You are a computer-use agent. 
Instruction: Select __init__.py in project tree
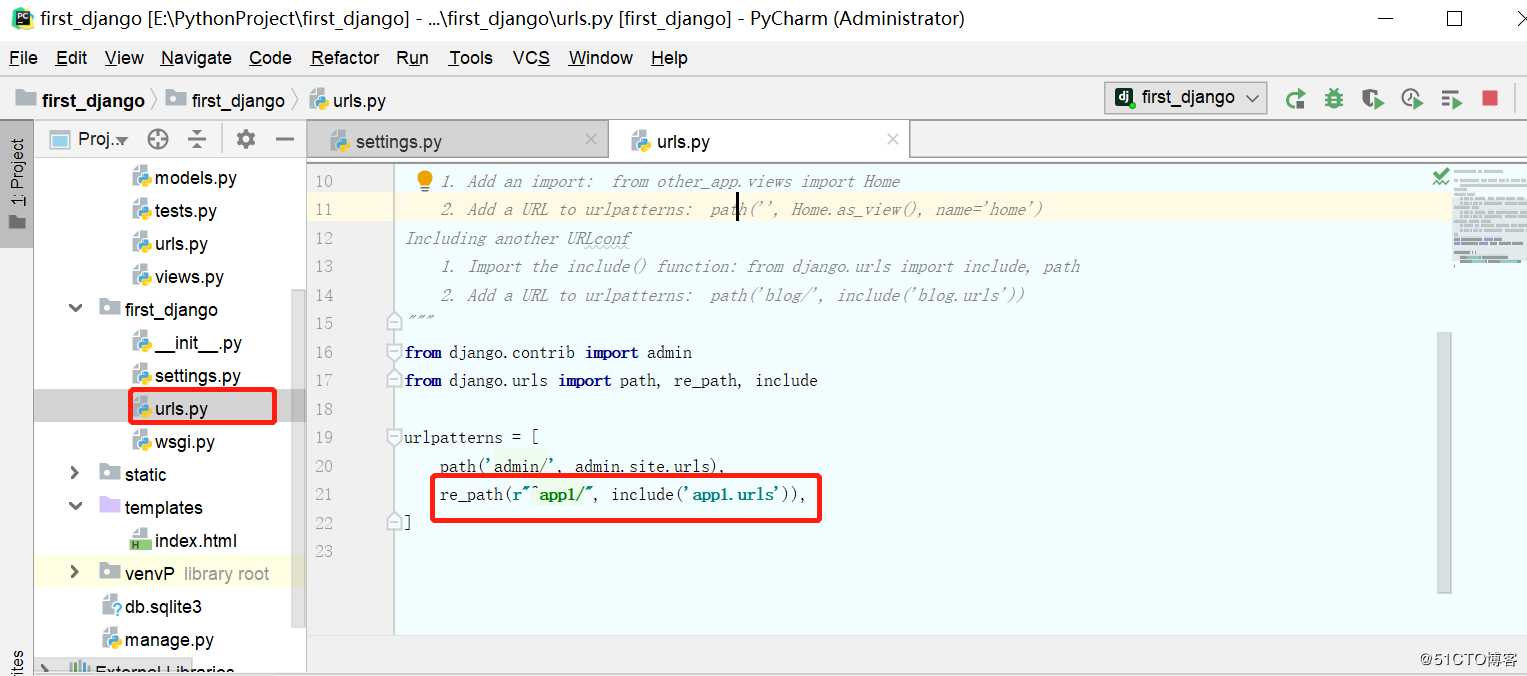(187, 343)
